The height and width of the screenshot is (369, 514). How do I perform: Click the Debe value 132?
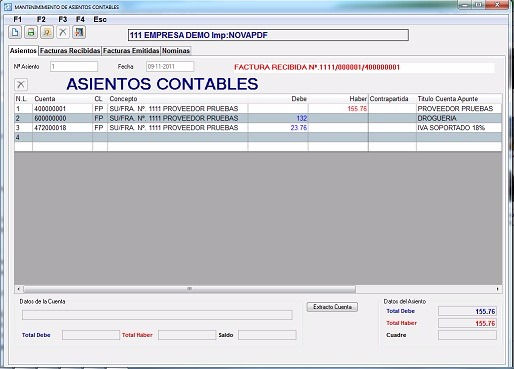(278, 118)
